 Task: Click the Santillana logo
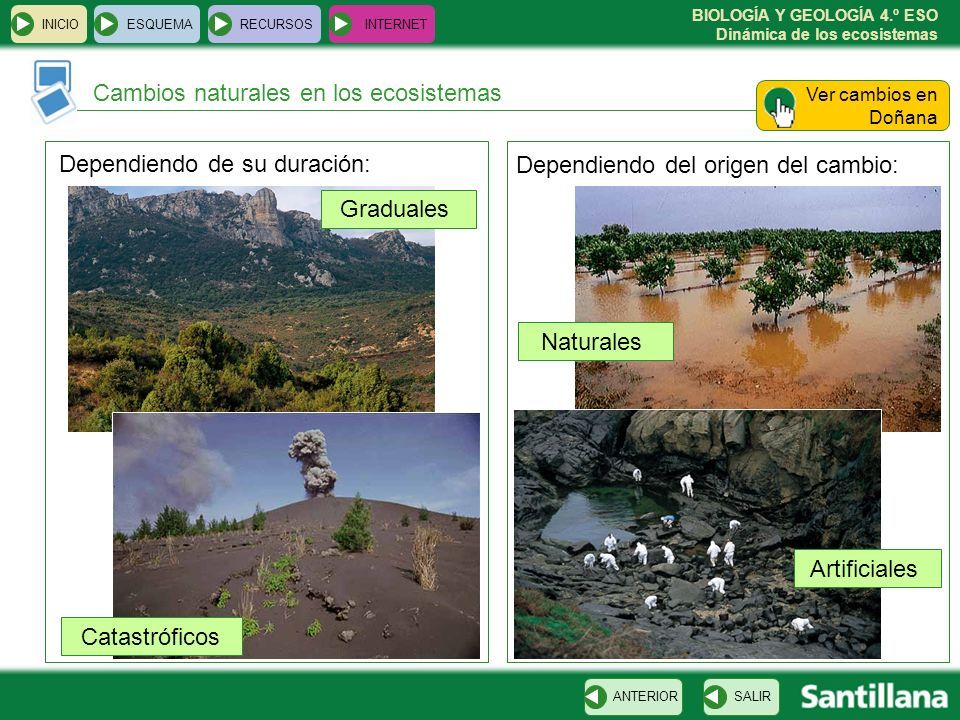874,697
